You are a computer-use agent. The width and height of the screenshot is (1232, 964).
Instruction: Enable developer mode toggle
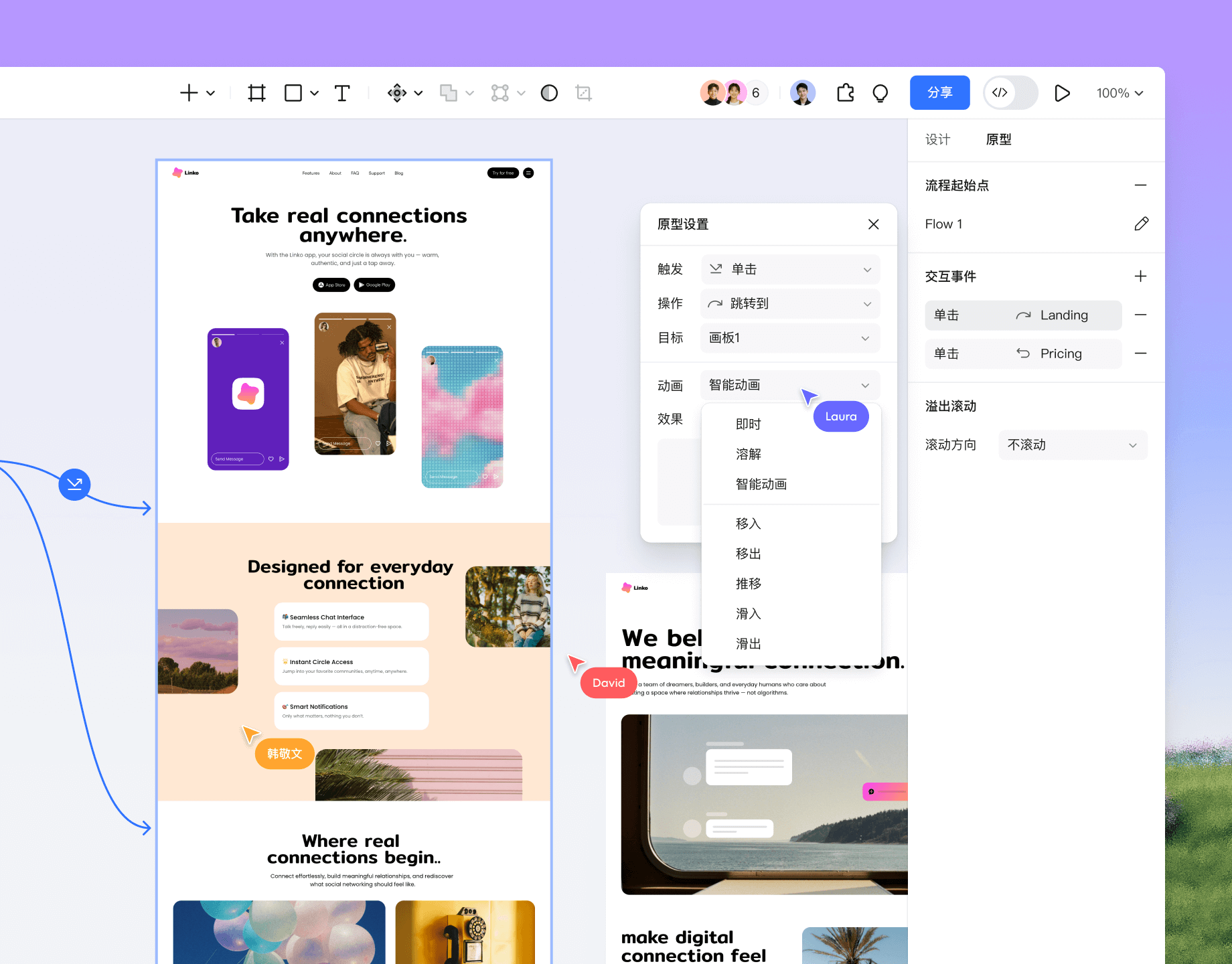pyautogui.click(x=1010, y=92)
